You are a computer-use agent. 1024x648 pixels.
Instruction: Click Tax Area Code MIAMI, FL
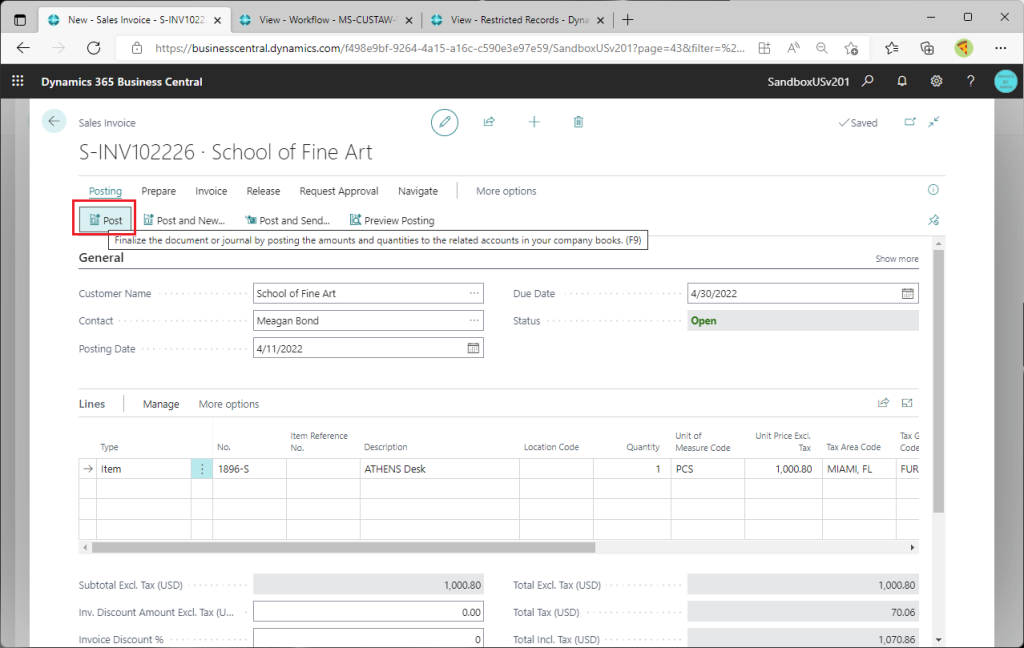coord(858,469)
